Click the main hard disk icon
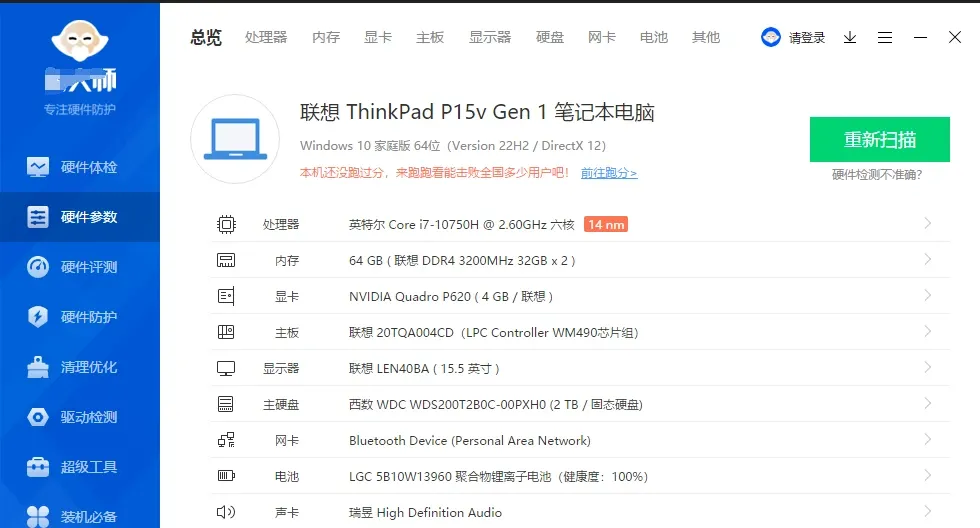980x528 pixels. pyautogui.click(x=226, y=404)
